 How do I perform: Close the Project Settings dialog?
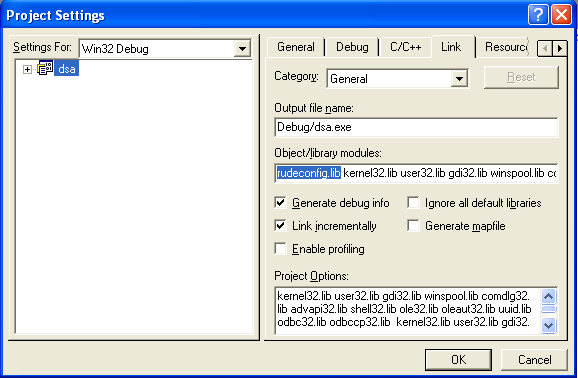pos(561,15)
